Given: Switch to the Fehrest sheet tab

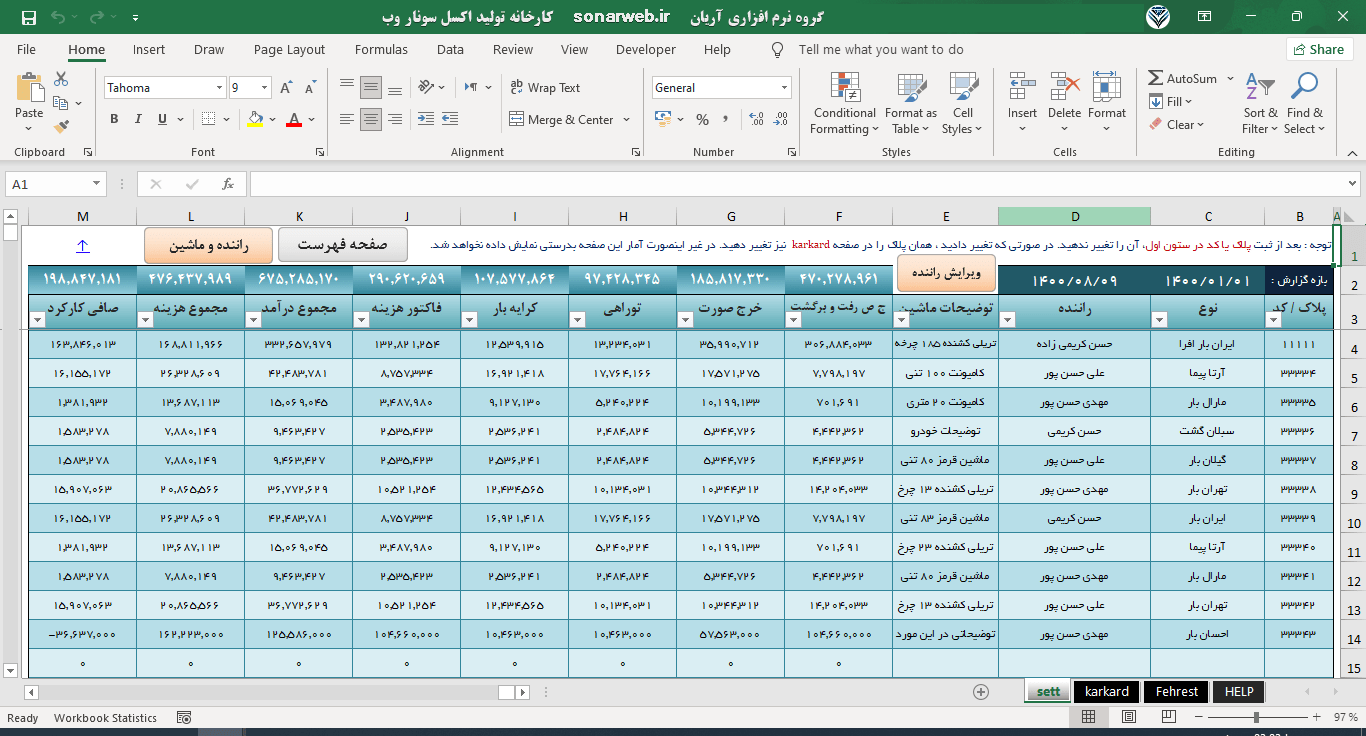Looking at the screenshot, I should pos(1177,691).
